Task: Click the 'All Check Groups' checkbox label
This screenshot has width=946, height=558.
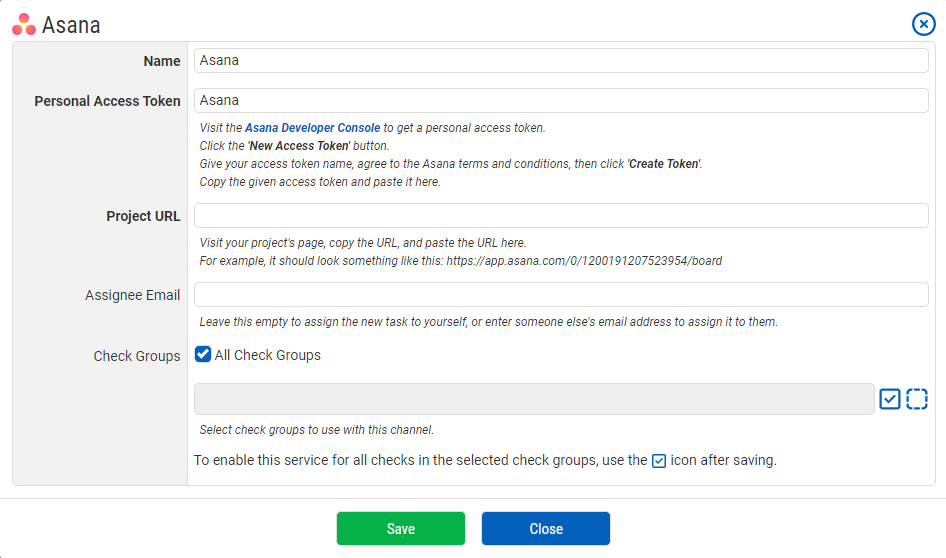Action: 267,355
